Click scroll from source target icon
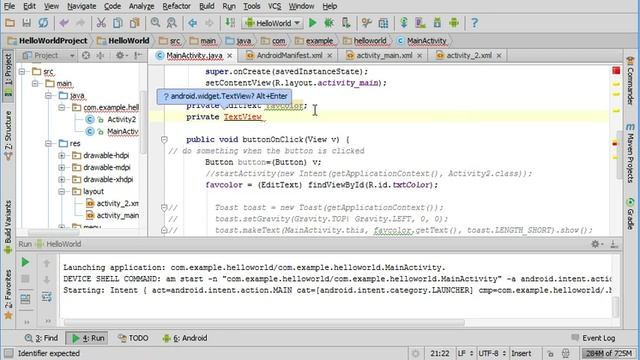Image resolution: width=640 pixels, height=360 pixels. tap(86, 55)
